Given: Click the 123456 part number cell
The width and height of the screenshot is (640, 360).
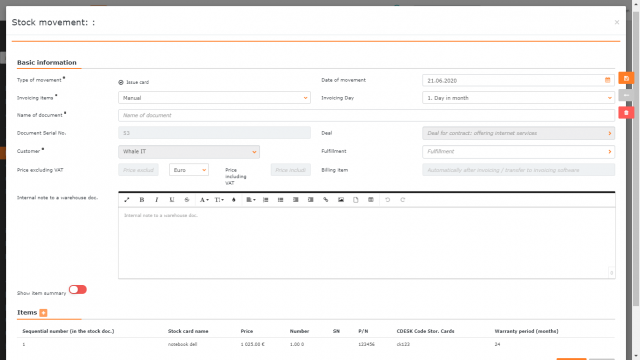Looking at the screenshot, I should point(366,344).
